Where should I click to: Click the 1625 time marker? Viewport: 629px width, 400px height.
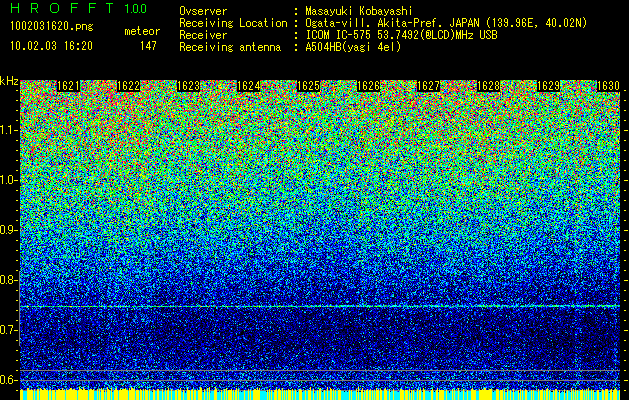308,86
